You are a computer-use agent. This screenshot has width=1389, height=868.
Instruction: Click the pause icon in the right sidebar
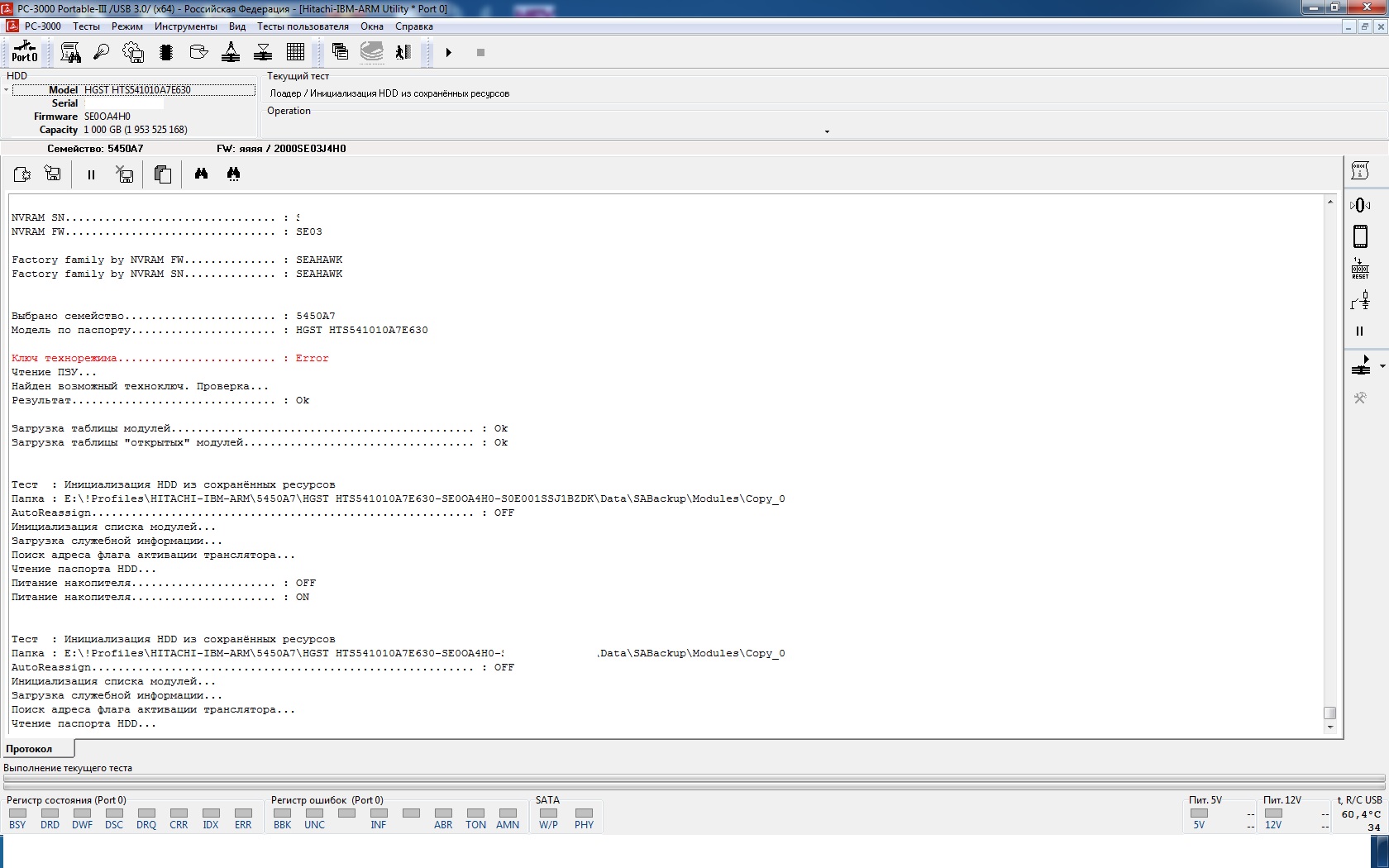point(1360,331)
